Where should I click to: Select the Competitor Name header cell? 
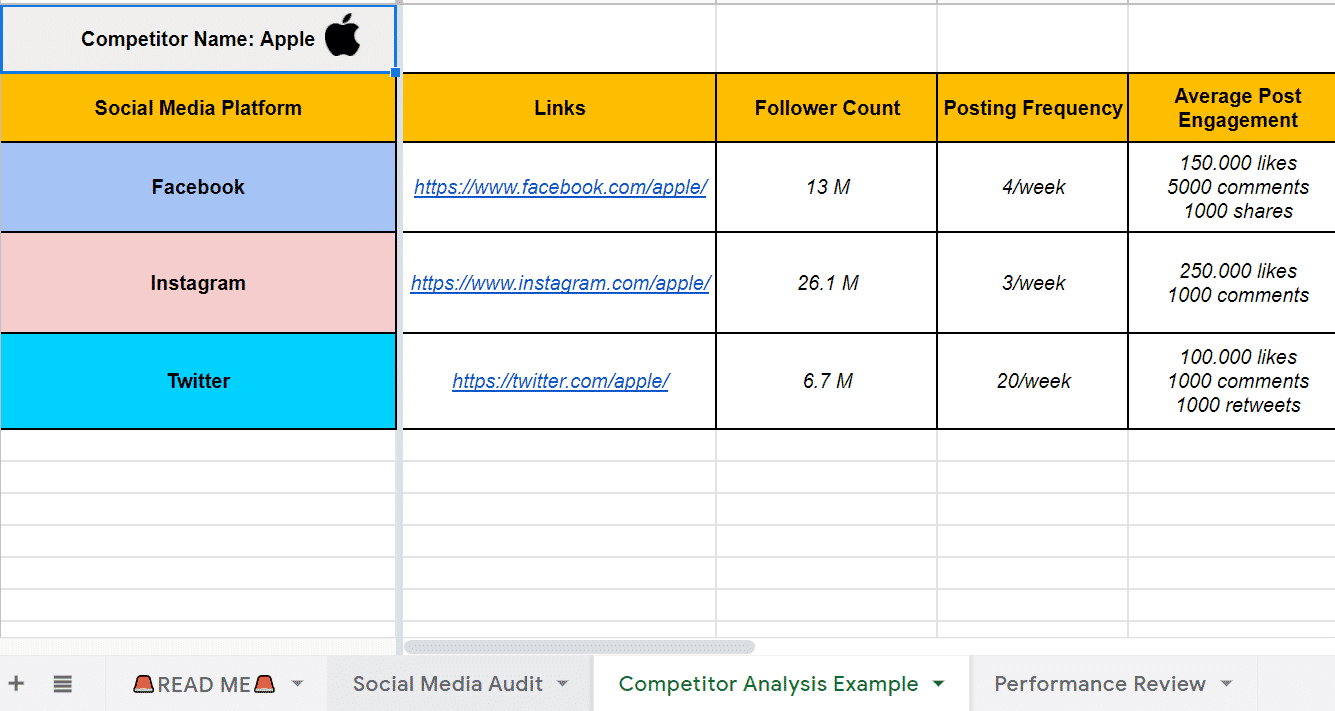tap(199, 38)
